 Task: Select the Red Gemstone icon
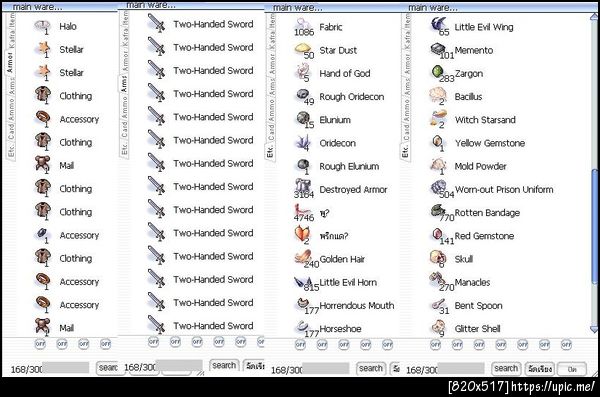tap(437, 234)
